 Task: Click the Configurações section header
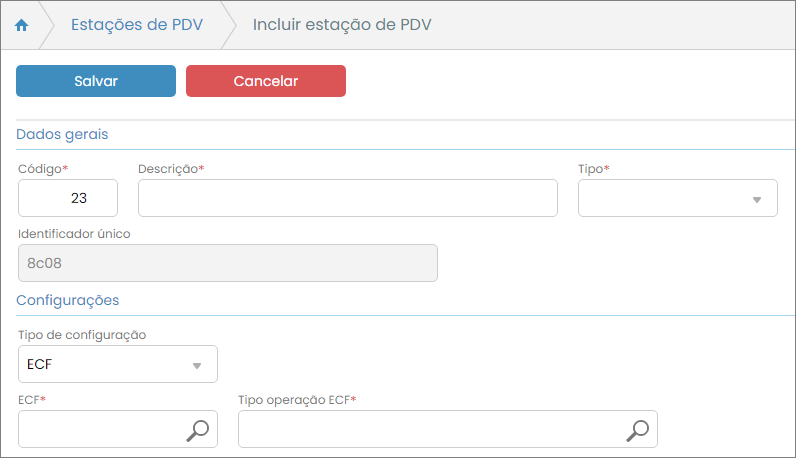[68, 300]
